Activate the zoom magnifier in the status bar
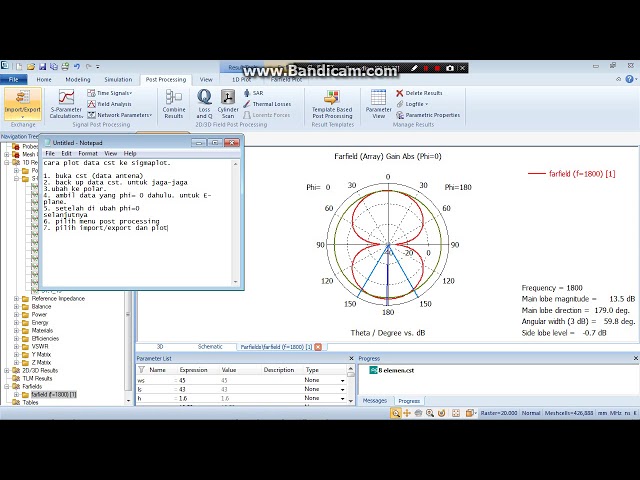This screenshot has height=480, width=640. [x=396, y=413]
